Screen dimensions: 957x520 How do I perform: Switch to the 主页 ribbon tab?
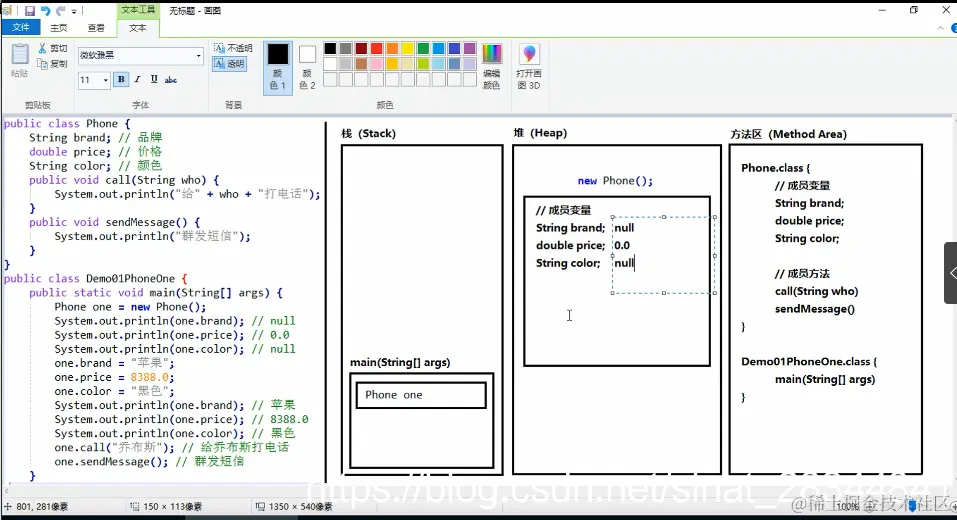click(59, 28)
